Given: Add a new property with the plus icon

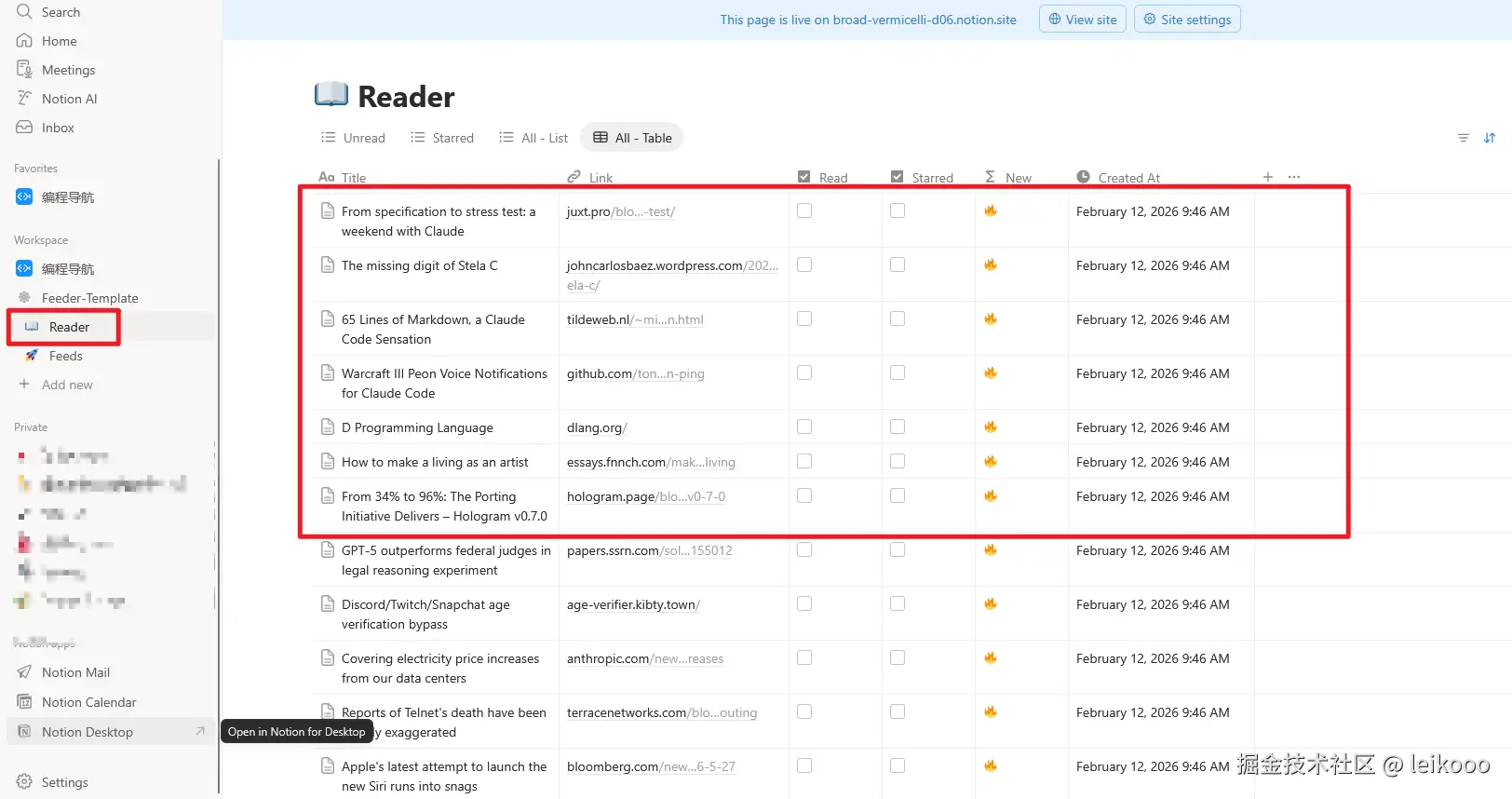Looking at the screenshot, I should [1268, 177].
